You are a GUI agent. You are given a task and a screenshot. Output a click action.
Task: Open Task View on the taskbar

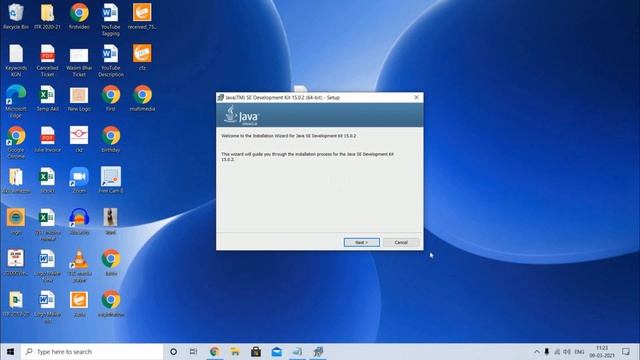point(193,351)
